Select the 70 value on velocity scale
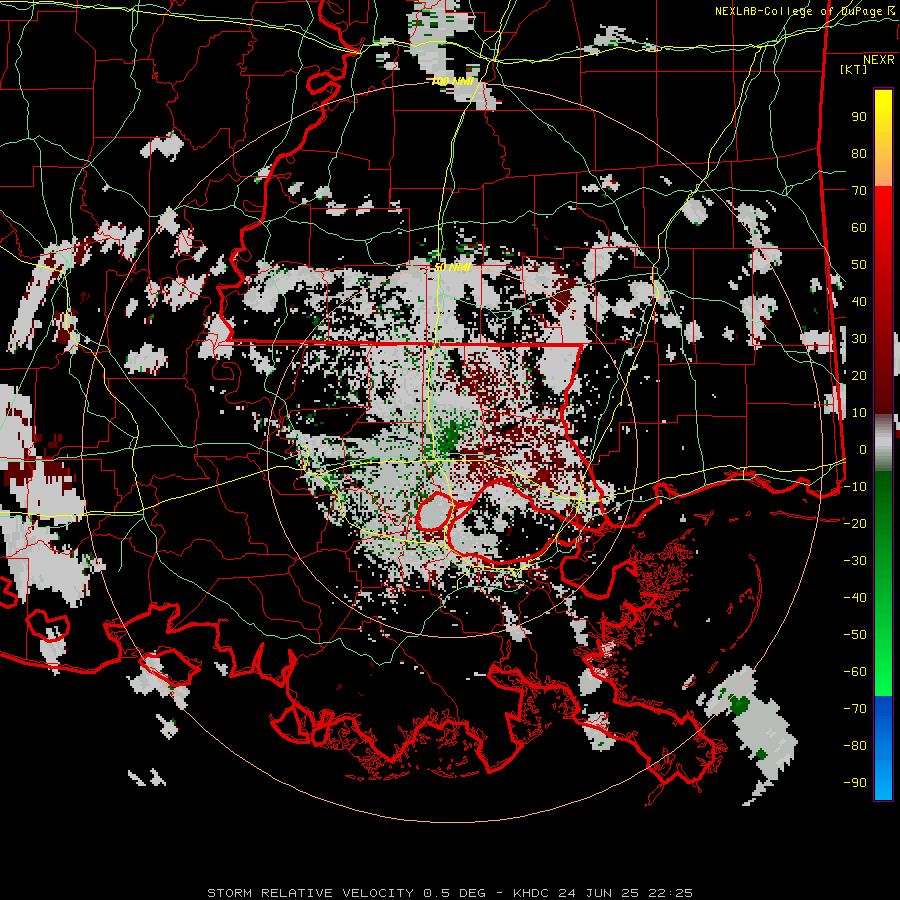Screen dimensions: 900x900 tap(859, 191)
